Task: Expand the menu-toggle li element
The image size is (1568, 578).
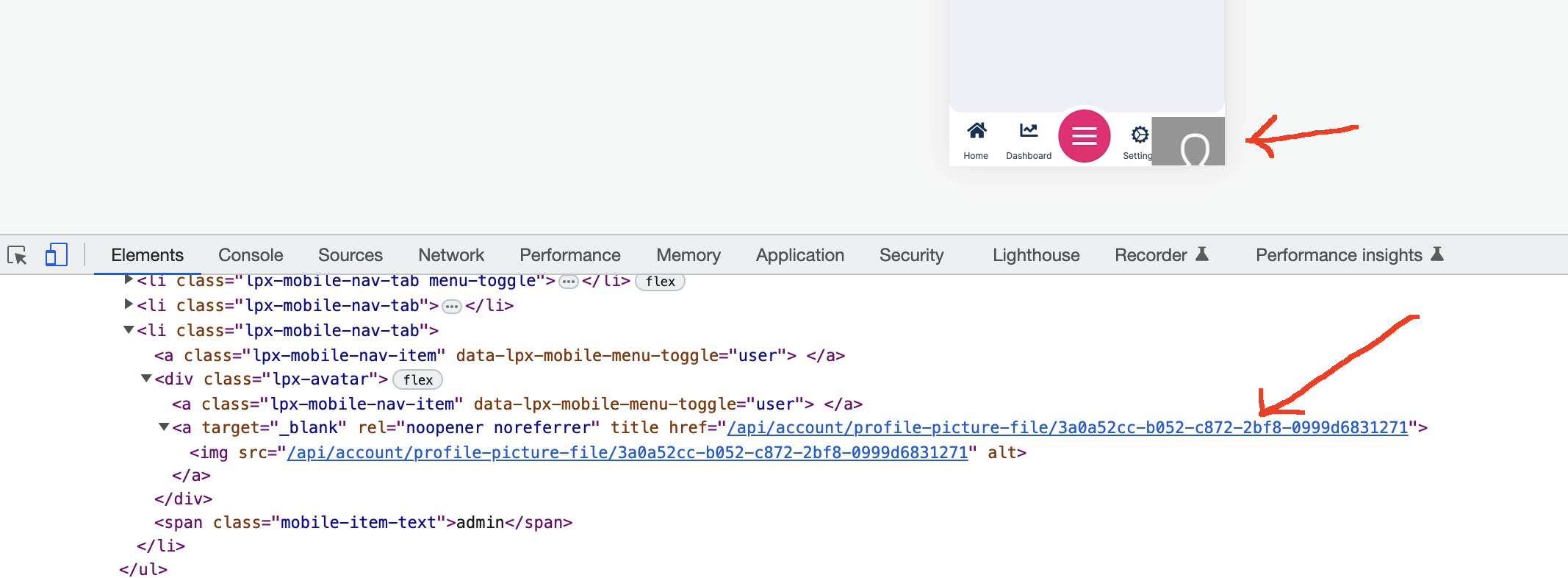Action: [x=129, y=280]
